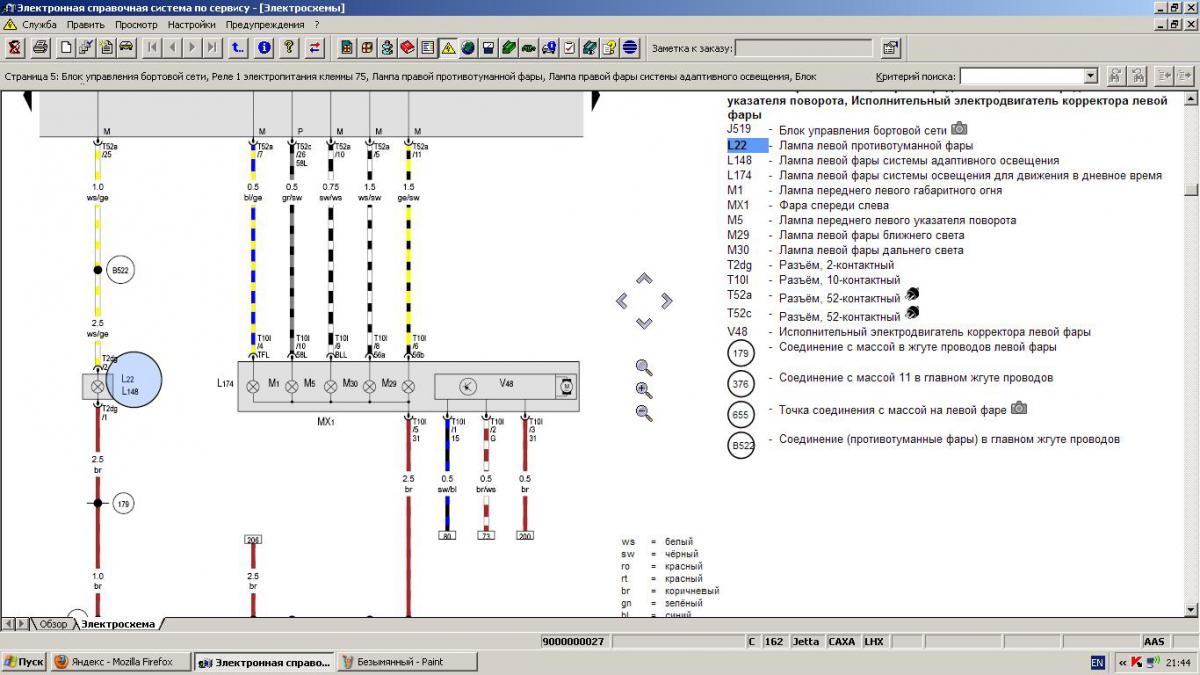
Task: Switch to Яндекс Mozilla Firefox taskbar window
Action: [x=121, y=662]
